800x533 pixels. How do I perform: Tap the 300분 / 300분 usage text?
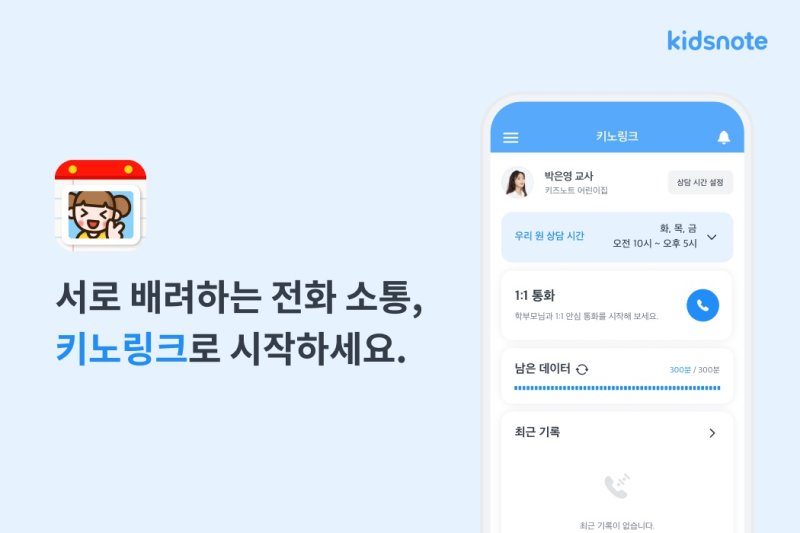[x=694, y=370]
